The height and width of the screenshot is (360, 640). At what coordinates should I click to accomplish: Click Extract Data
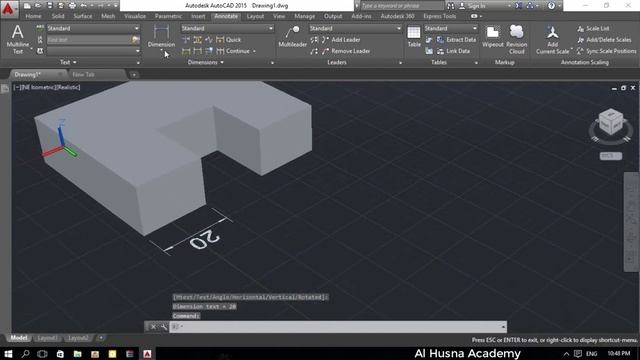(456, 40)
